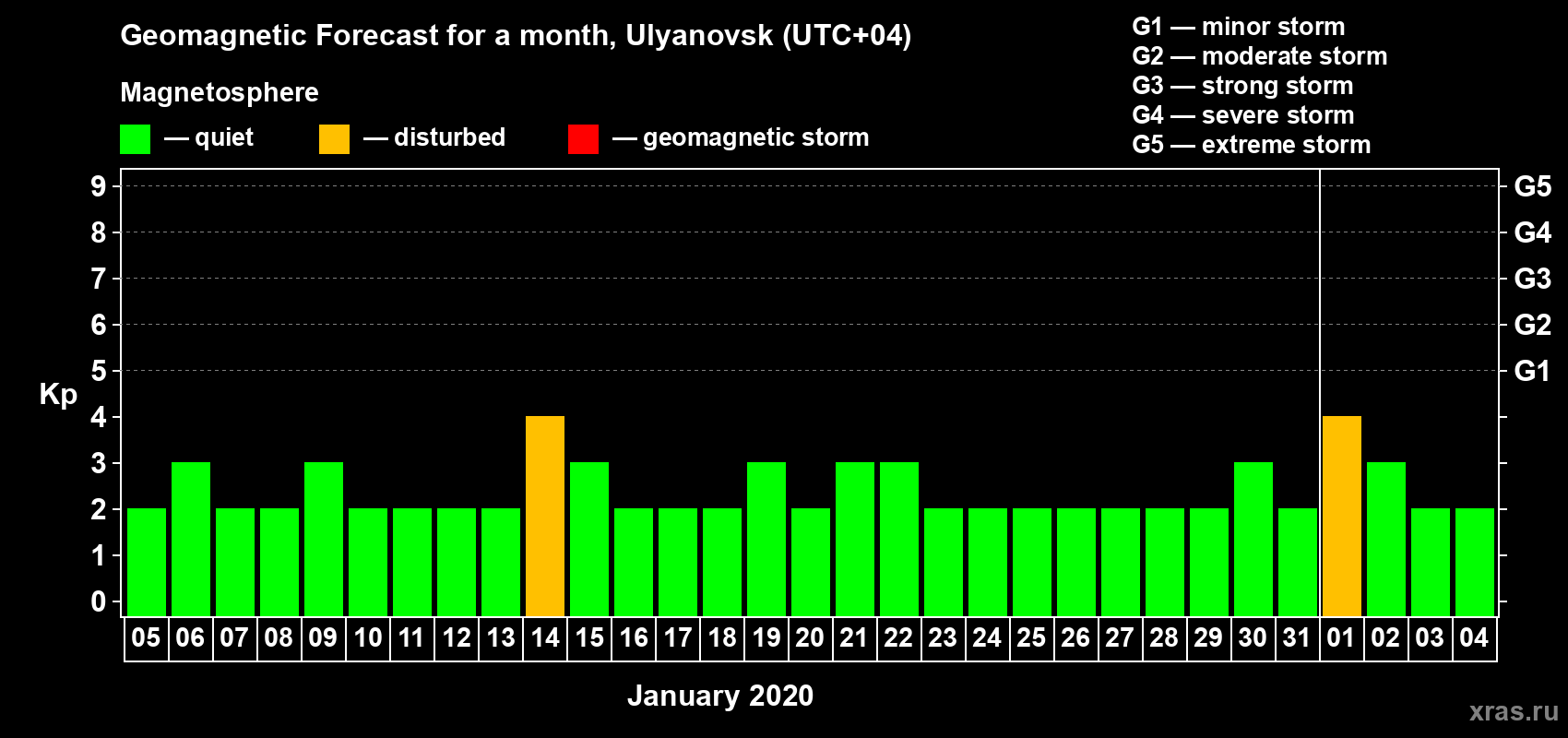
Task: Click the date label 27
Action: 1120,637
